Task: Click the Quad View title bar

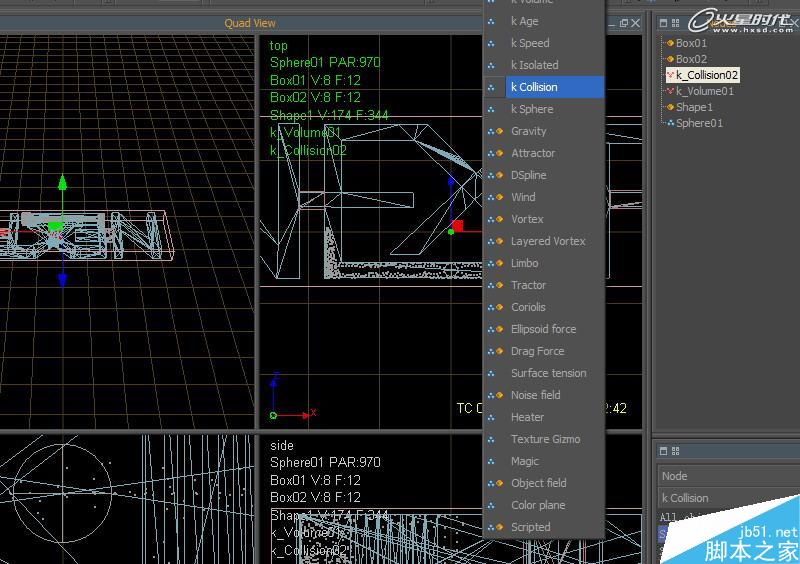Action: [x=250, y=23]
